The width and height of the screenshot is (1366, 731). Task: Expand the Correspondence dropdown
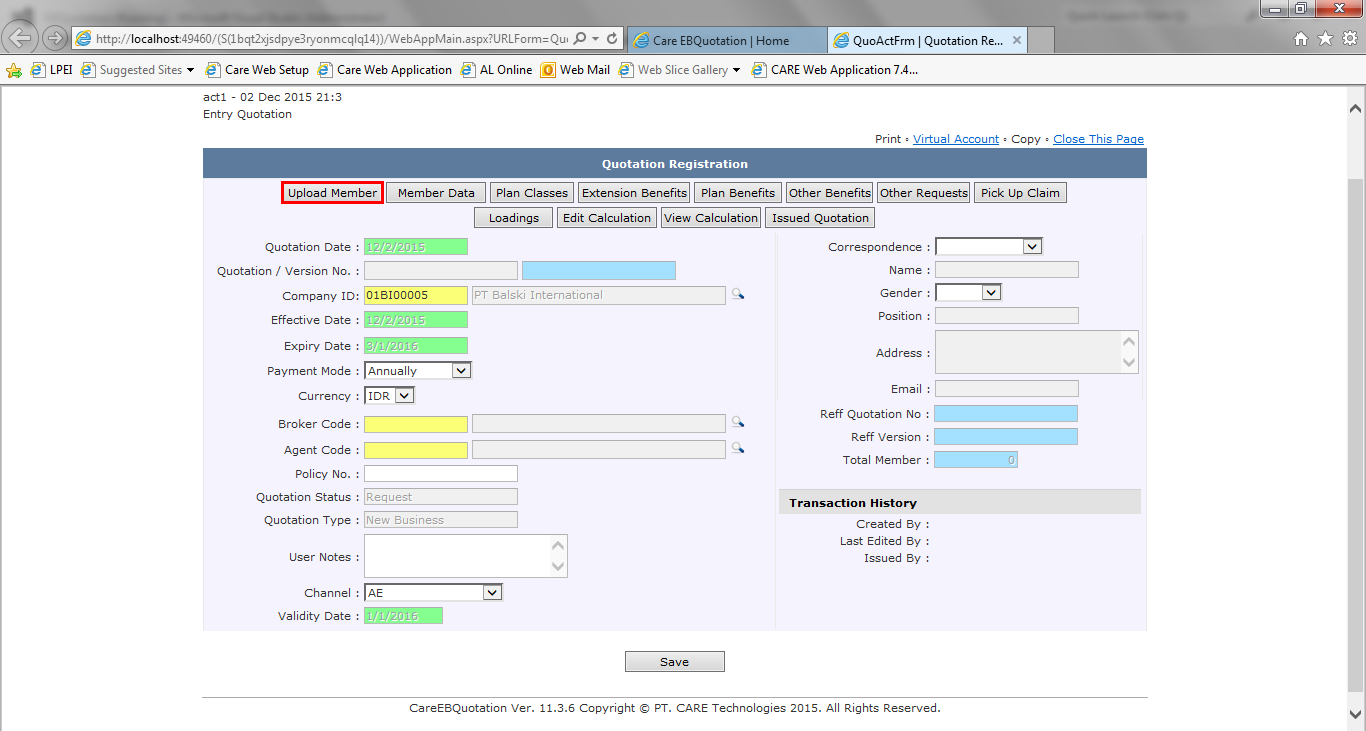point(1032,246)
